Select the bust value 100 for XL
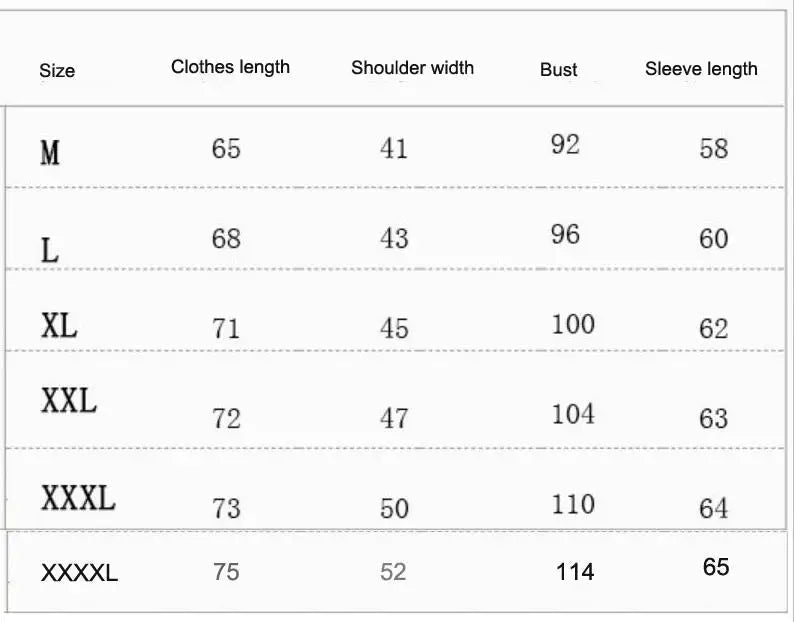794x622 pixels. (x=573, y=324)
